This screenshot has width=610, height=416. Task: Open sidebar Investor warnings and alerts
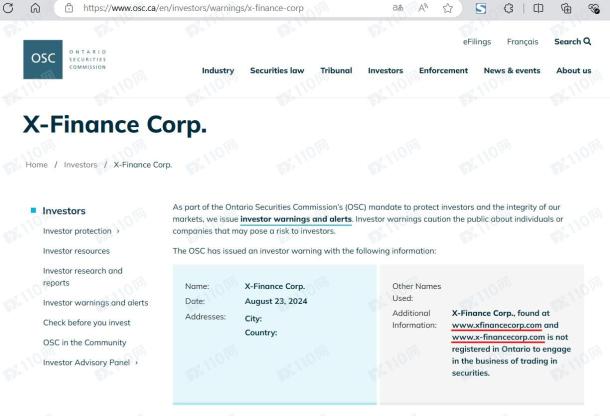(x=96, y=303)
